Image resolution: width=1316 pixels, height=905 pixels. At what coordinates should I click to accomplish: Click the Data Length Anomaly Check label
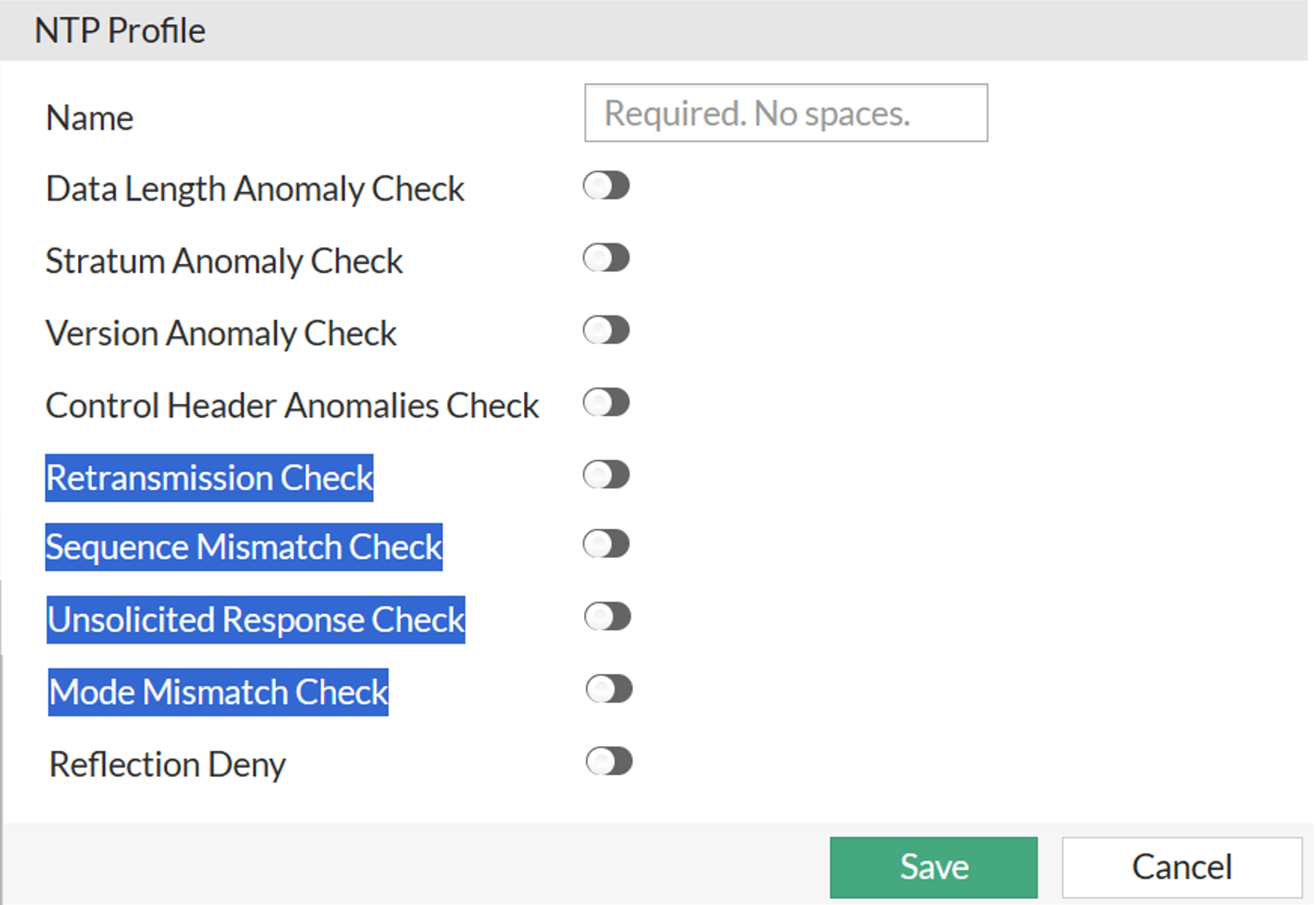255,189
